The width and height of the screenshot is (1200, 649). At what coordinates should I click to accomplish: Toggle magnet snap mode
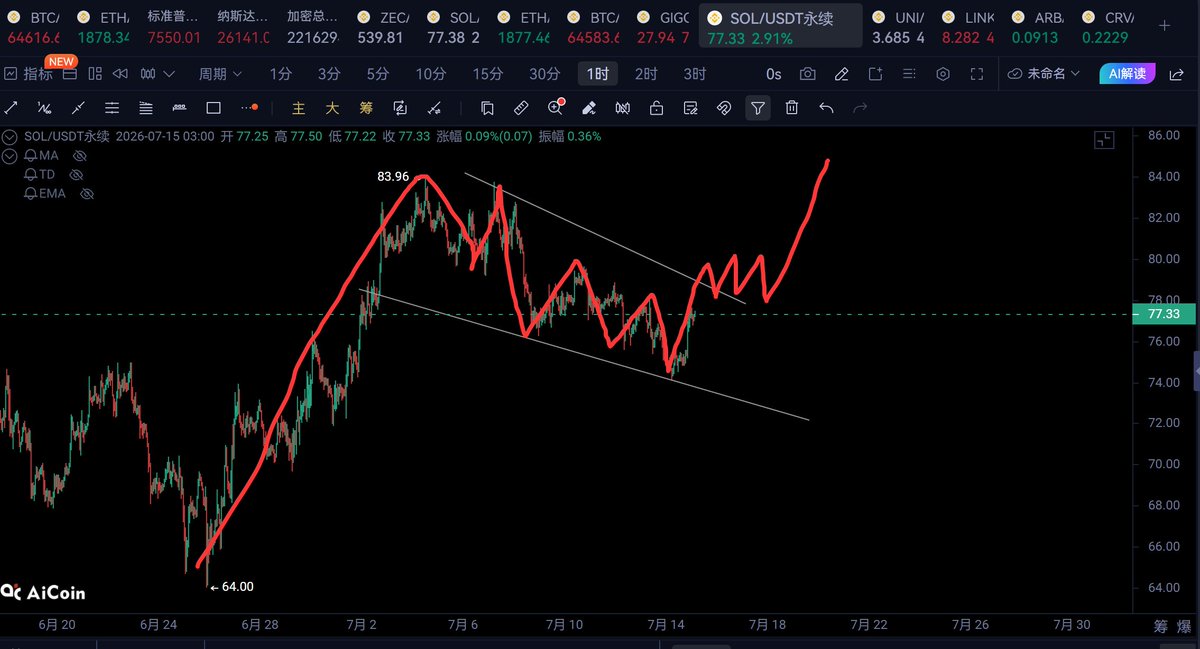(x=724, y=108)
